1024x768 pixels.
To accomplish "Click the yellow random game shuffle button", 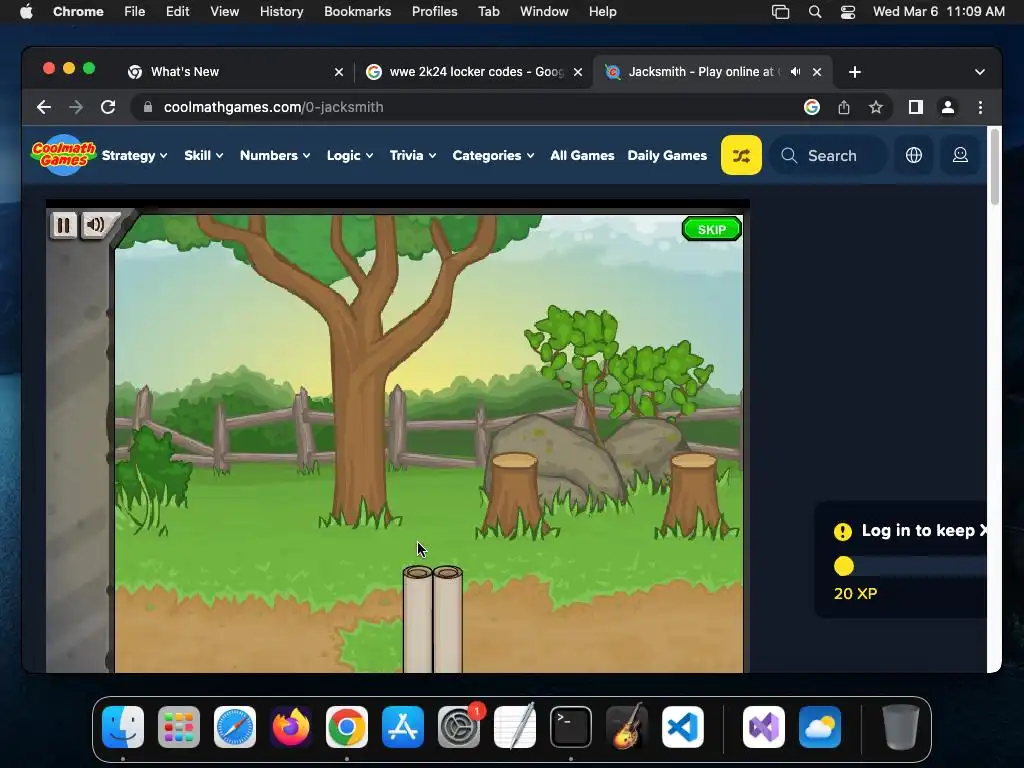I will [x=741, y=155].
